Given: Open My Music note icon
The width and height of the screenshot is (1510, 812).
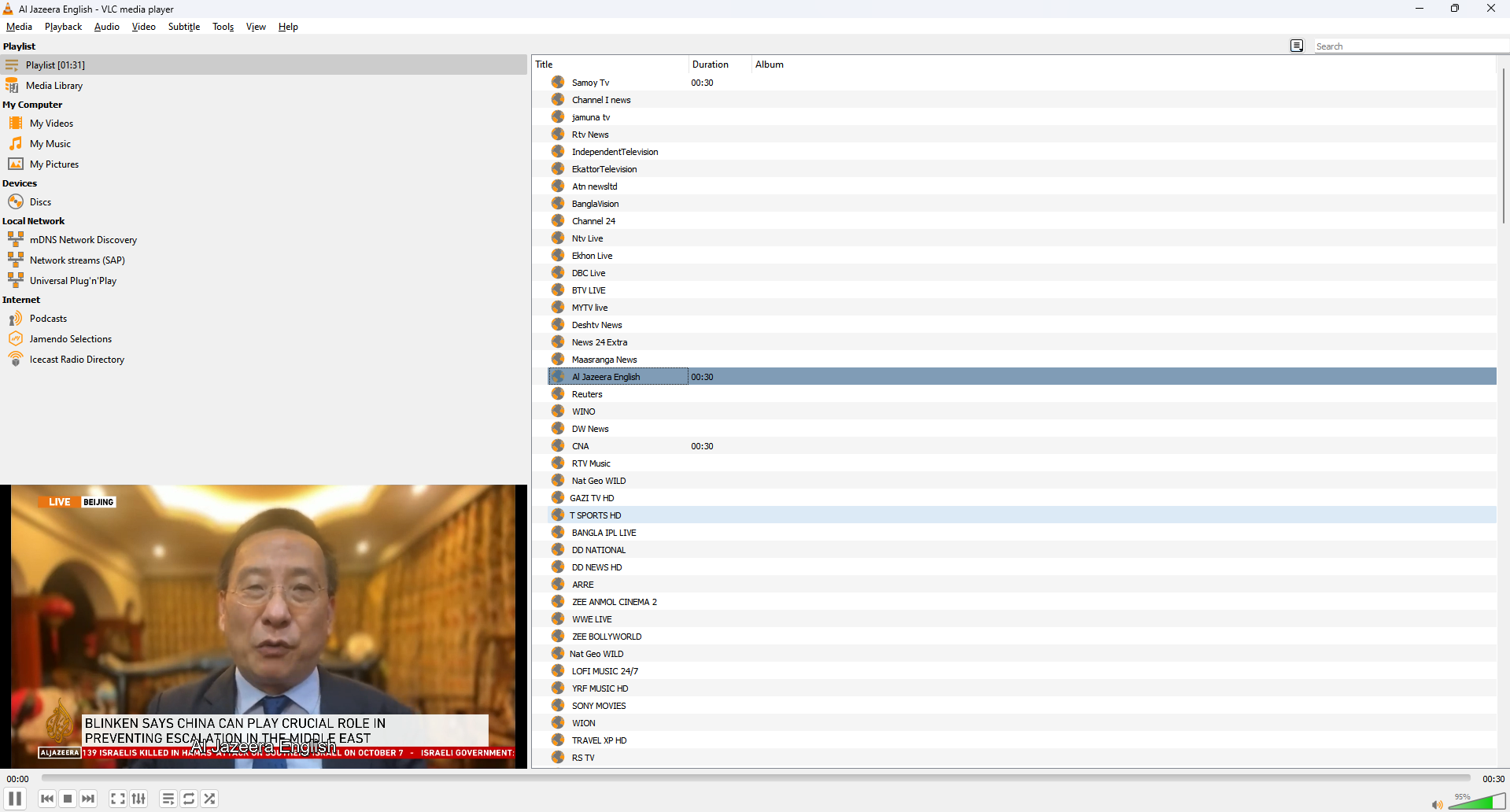Looking at the screenshot, I should tap(16, 143).
